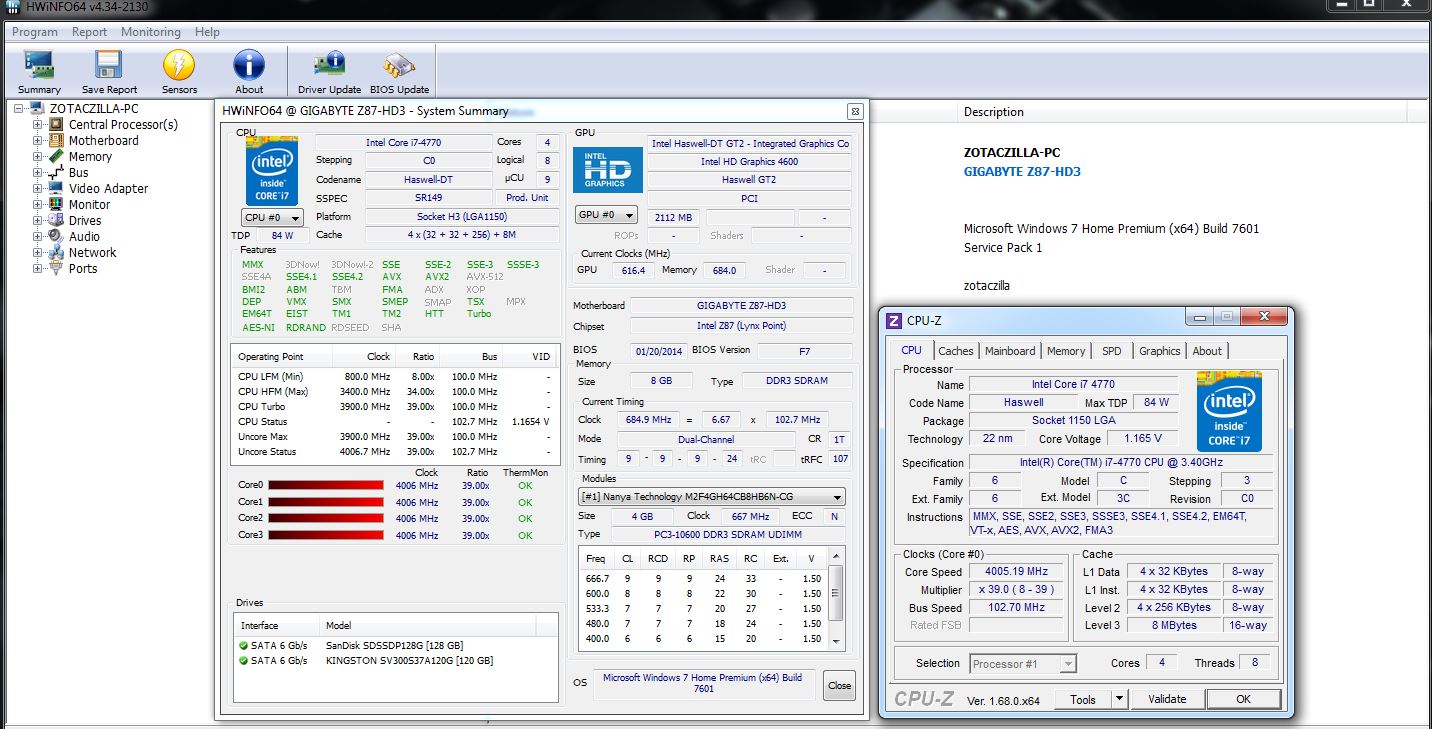Image resolution: width=1432 pixels, height=729 pixels.
Task: Select the KINGSTON SV300S37A120G drive row
Action: pos(397,660)
